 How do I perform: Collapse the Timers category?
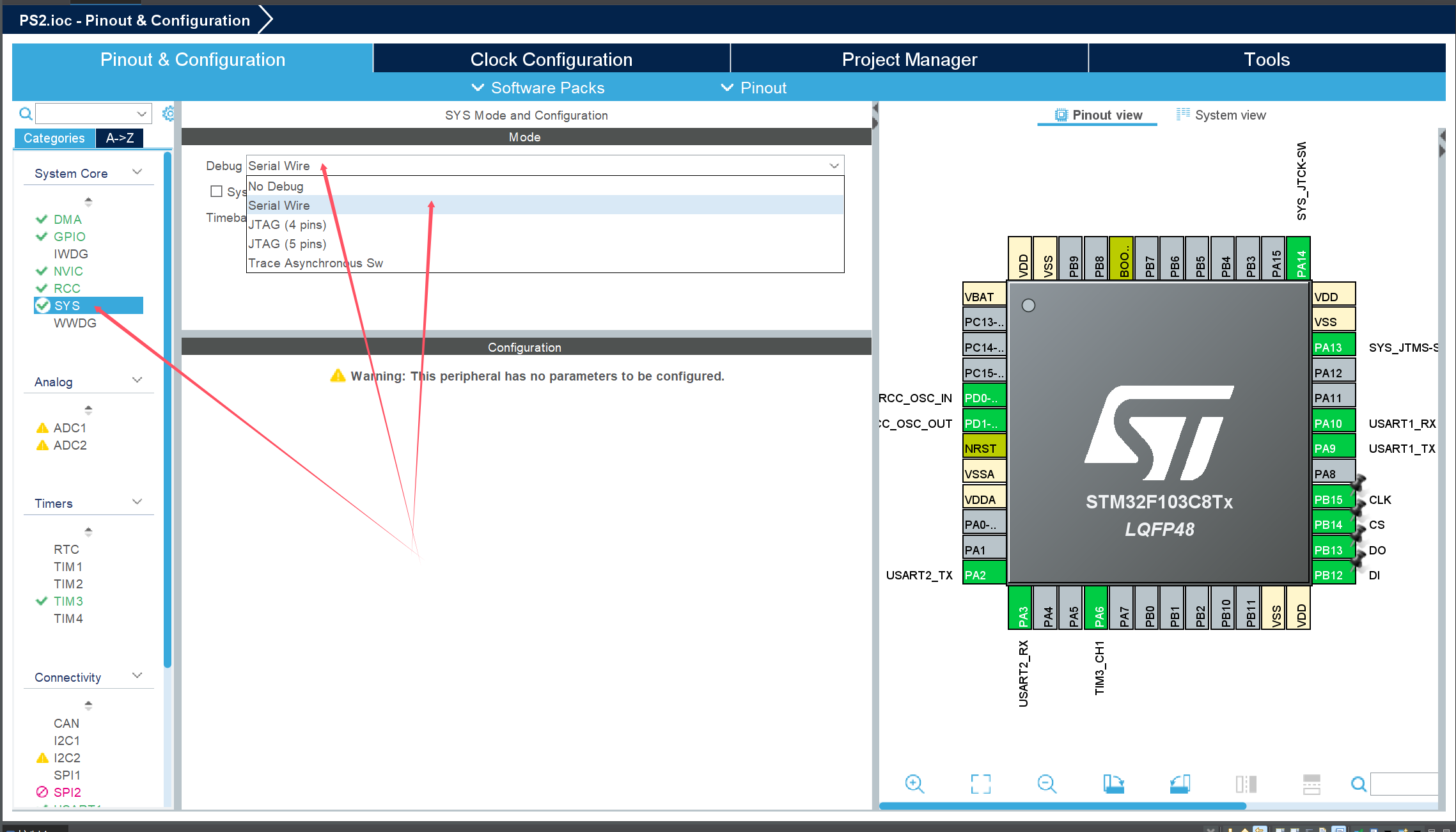tap(137, 502)
